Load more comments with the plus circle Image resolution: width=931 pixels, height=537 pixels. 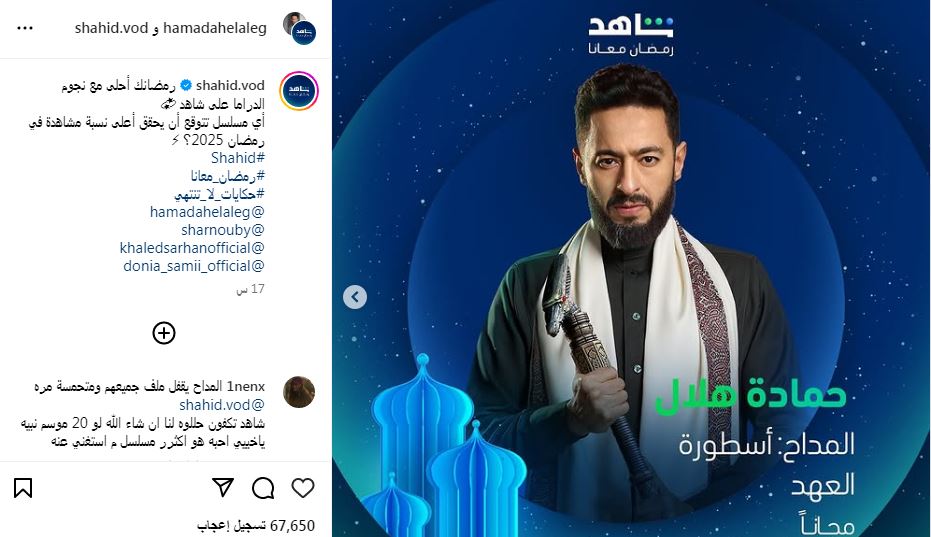click(x=164, y=333)
